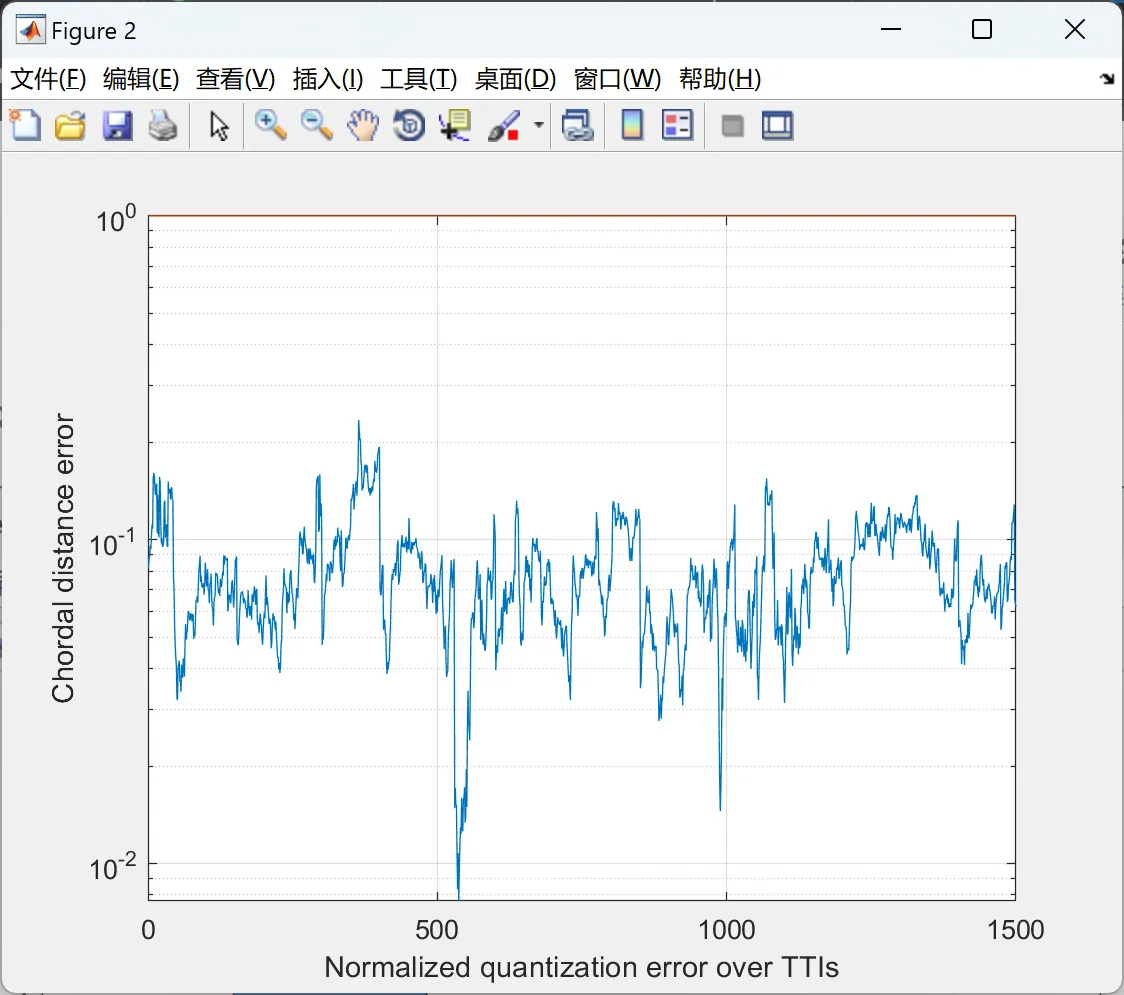Screen dimensions: 1124x995
Task: Open the 插入(I) menu
Action: (328, 79)
